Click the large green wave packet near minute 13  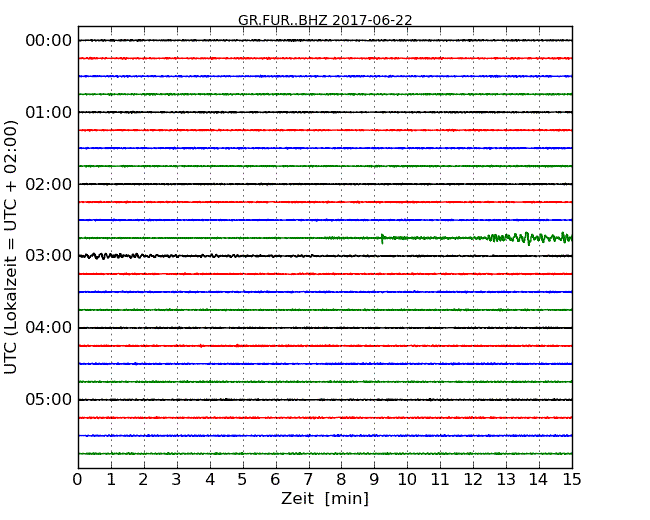(529, 238)
